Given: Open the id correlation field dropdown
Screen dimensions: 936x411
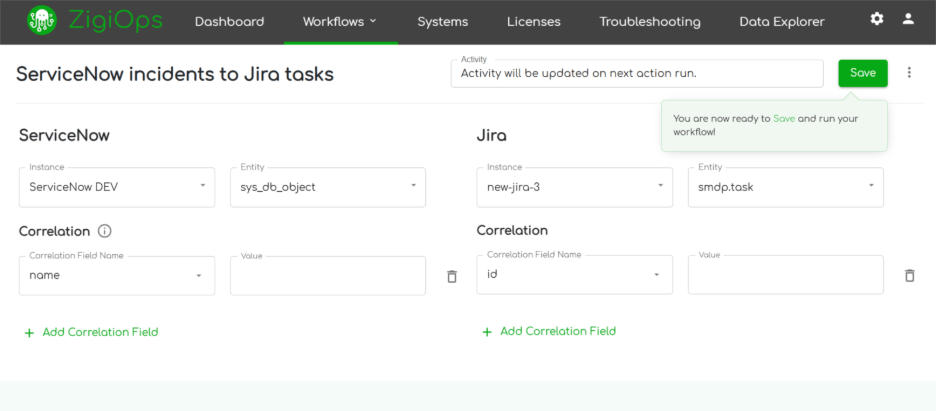Looking at the screenshot, I should point(574,275).
